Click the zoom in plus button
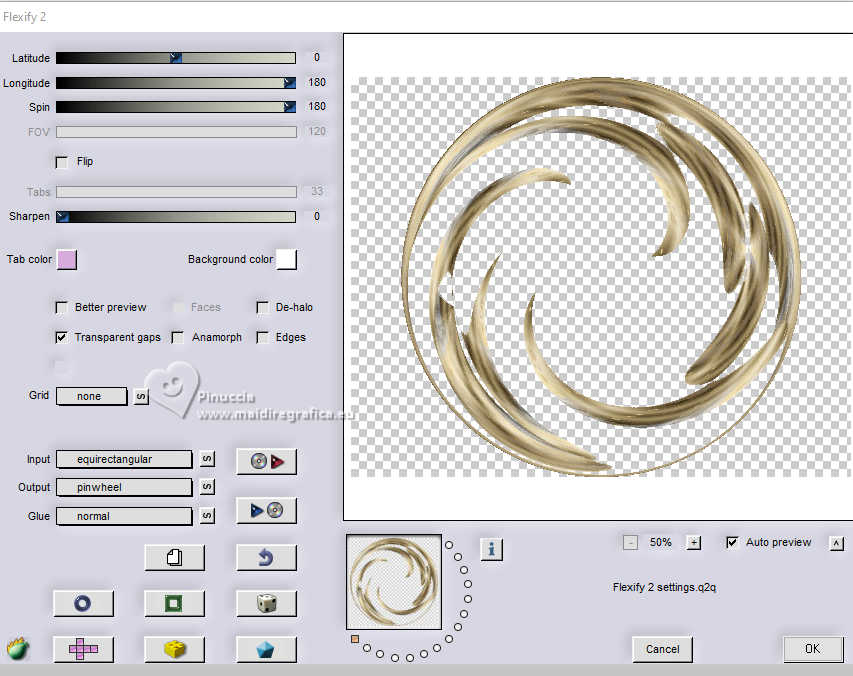This screenshot has width=853, height=676. click(x=694, y=542)
